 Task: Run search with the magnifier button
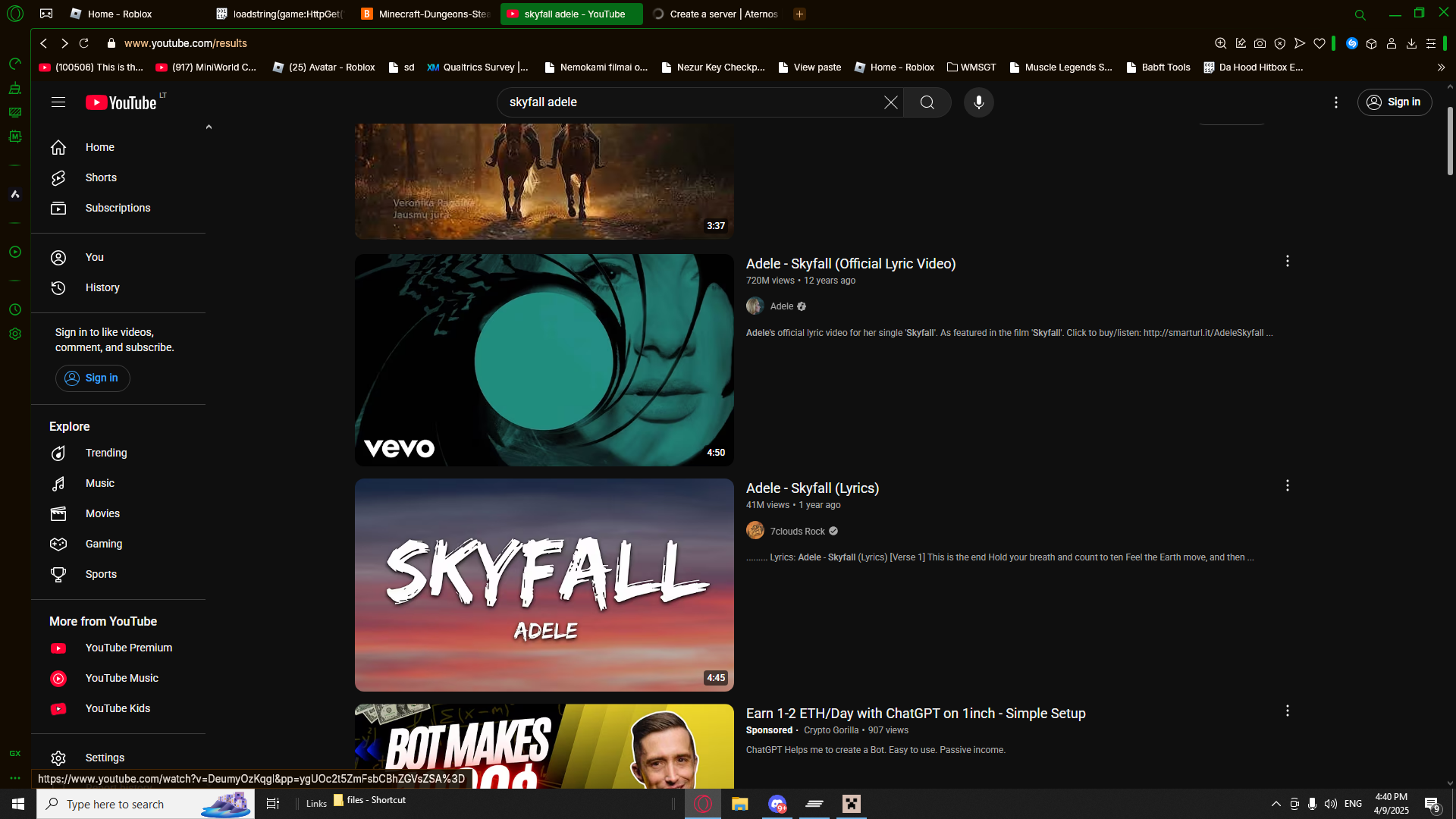[x=927, y=102]
